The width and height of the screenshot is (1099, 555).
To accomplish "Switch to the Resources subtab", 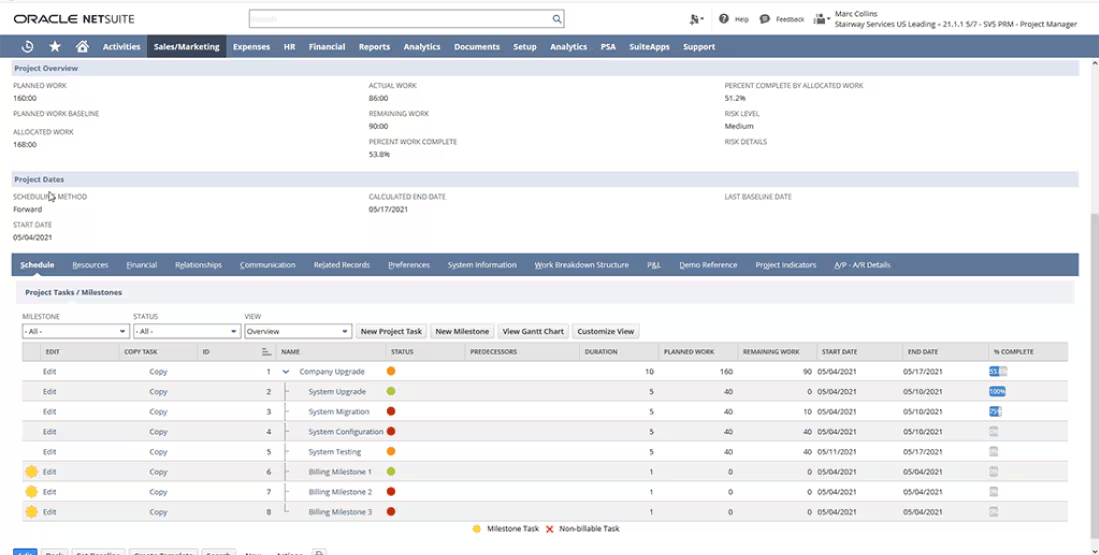I will (x=90, y=265).
